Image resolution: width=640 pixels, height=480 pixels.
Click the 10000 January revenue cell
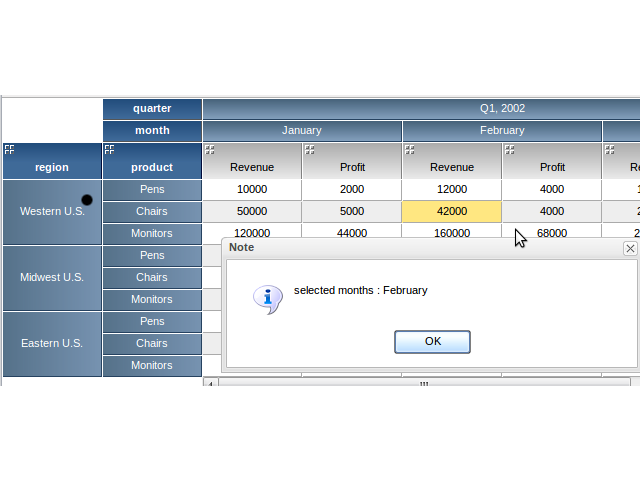(251, 190)
